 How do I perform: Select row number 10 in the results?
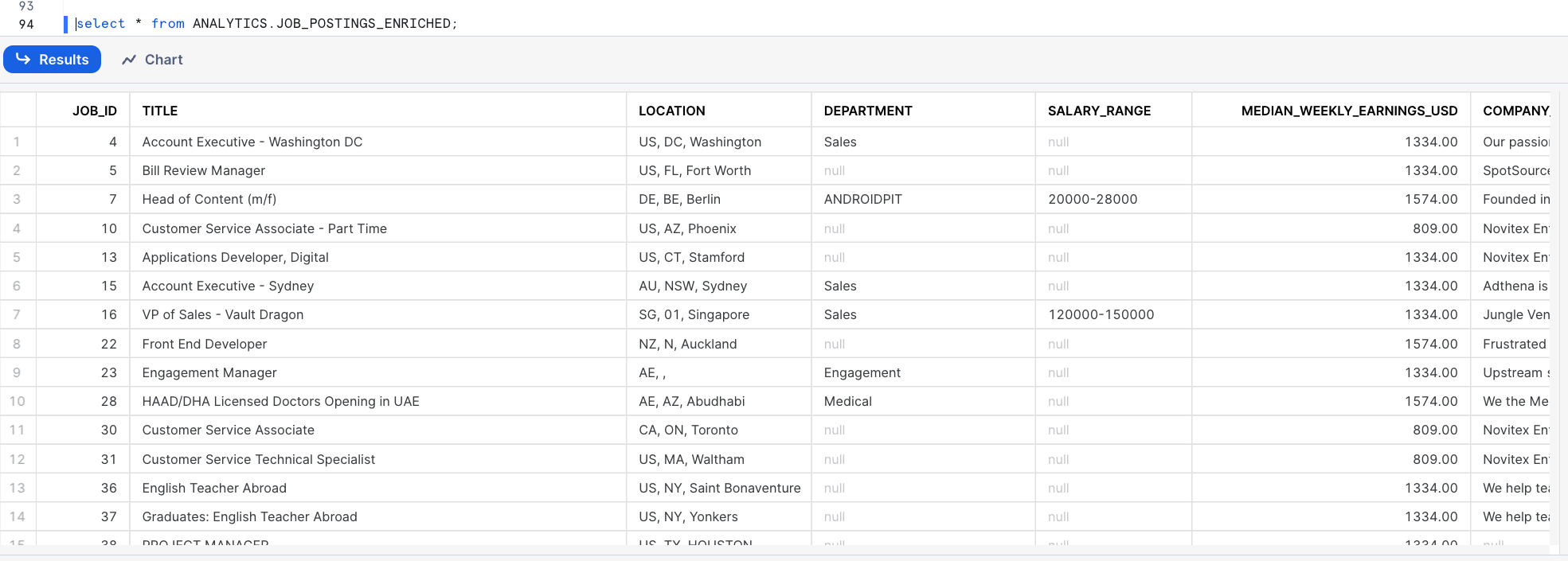[17, 402]
